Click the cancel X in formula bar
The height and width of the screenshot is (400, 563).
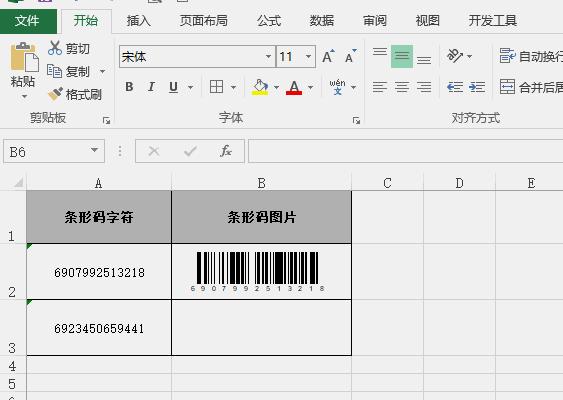click(x=154, y=151)
